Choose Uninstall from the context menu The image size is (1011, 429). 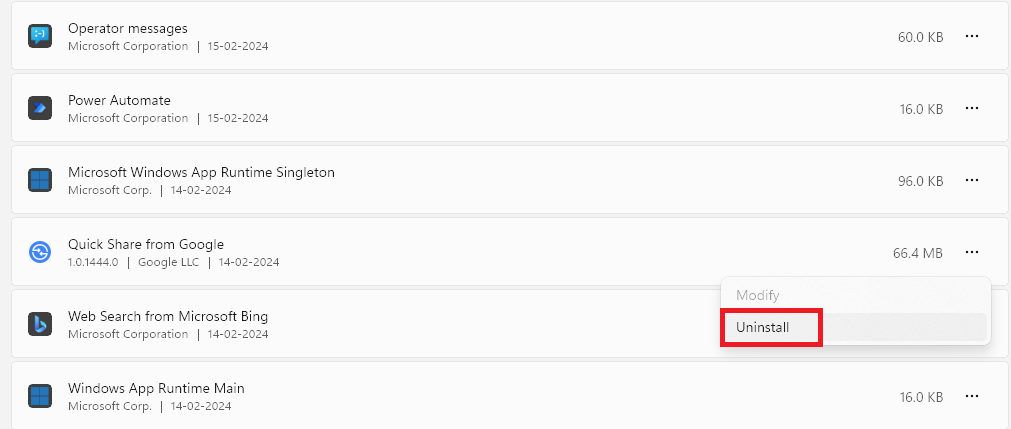[762, 327]
